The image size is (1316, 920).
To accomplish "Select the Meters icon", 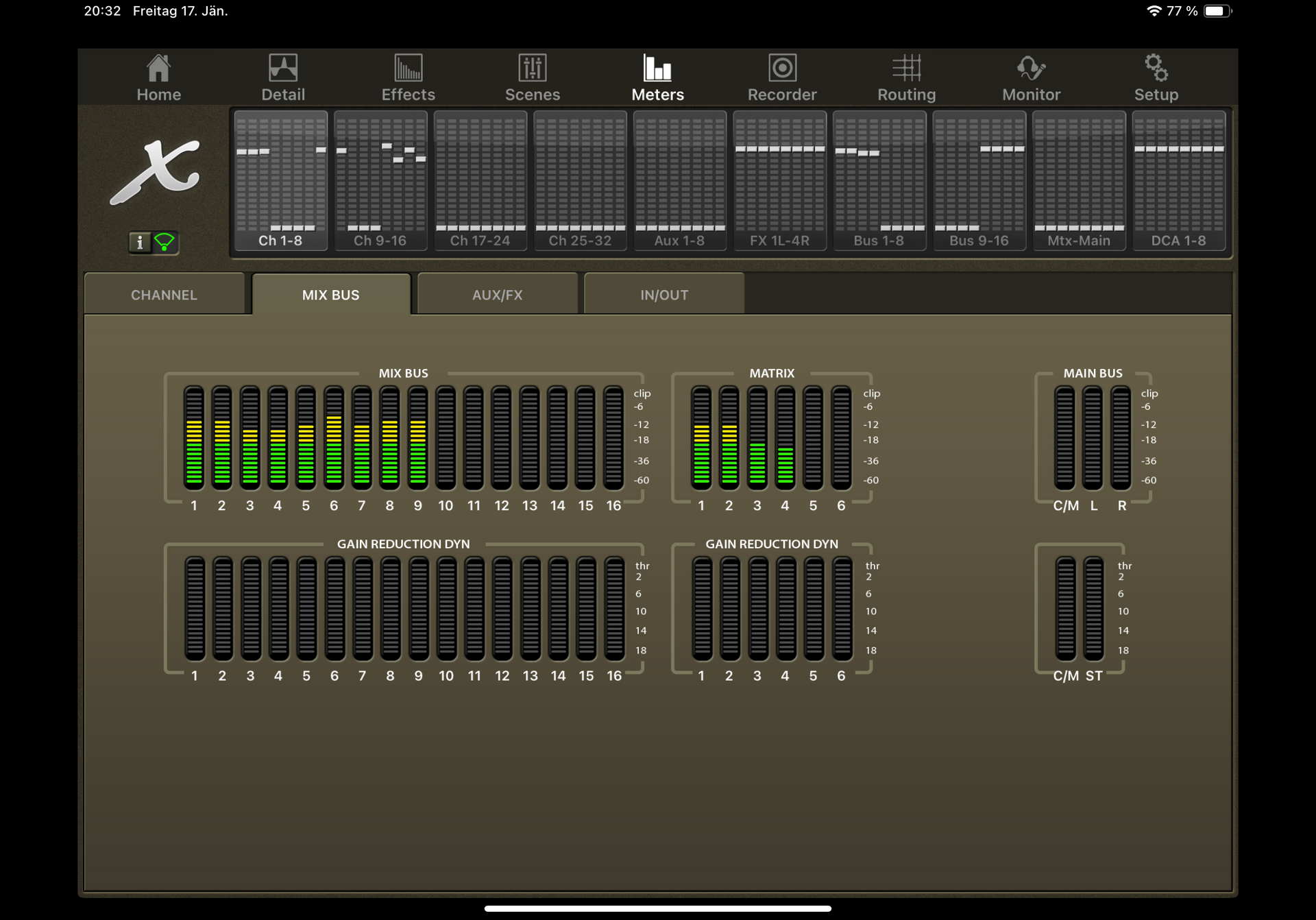I will pos(657,77).
